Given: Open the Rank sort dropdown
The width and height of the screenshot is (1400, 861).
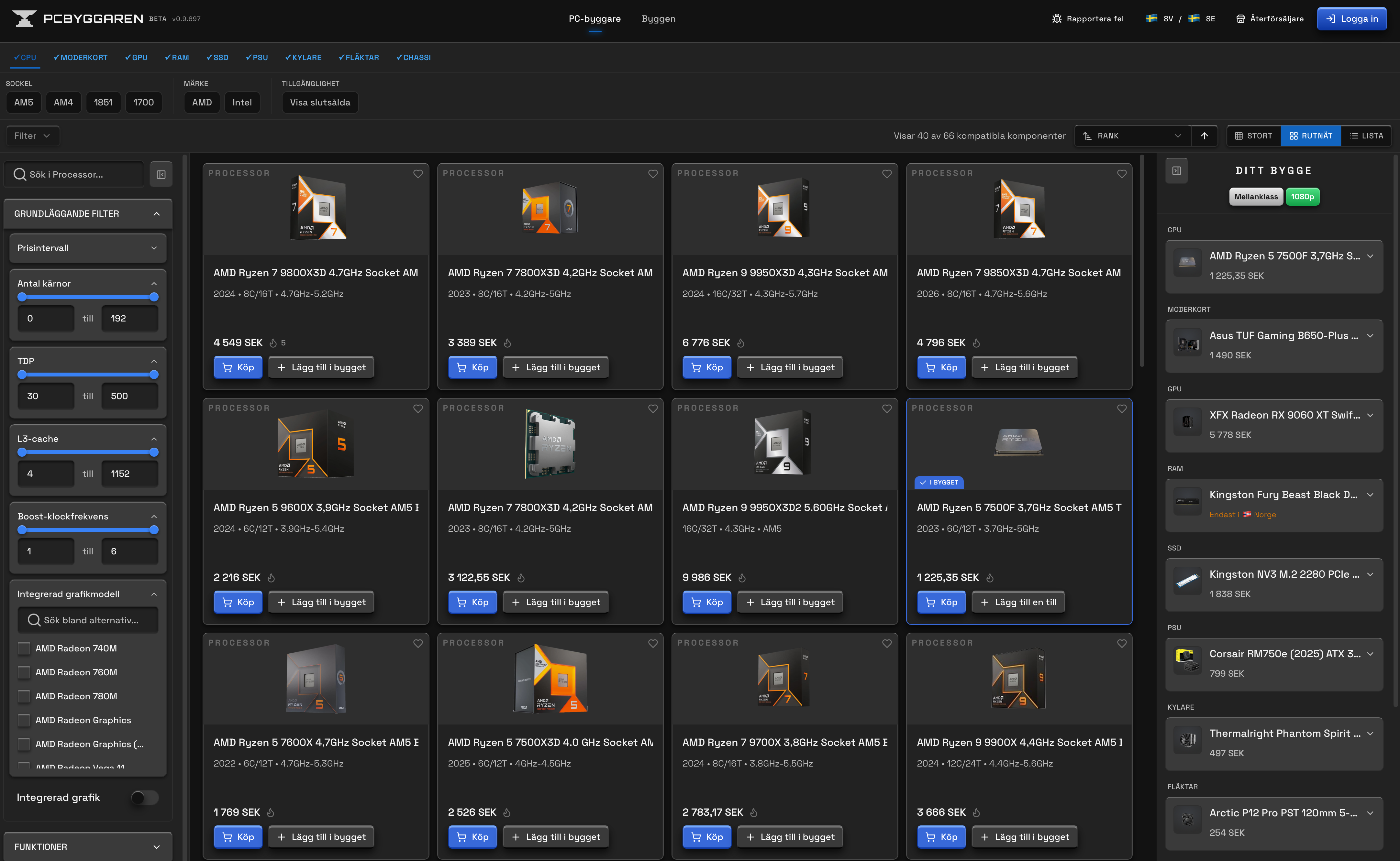Looking at the screenshot, I should coord(1133,136).
